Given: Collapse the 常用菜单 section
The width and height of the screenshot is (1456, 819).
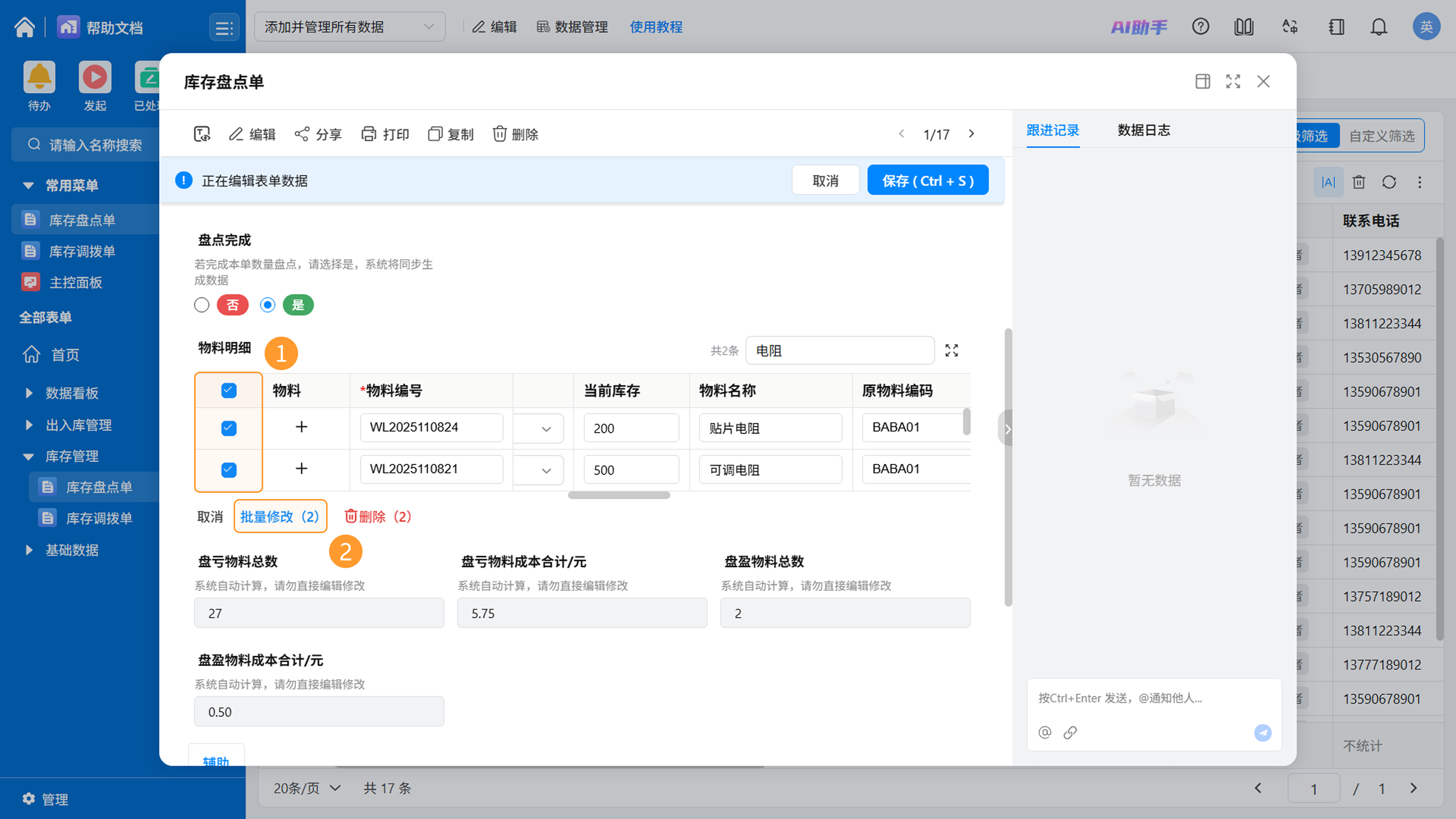Looking at the screenshot, I should pos(28,185).
